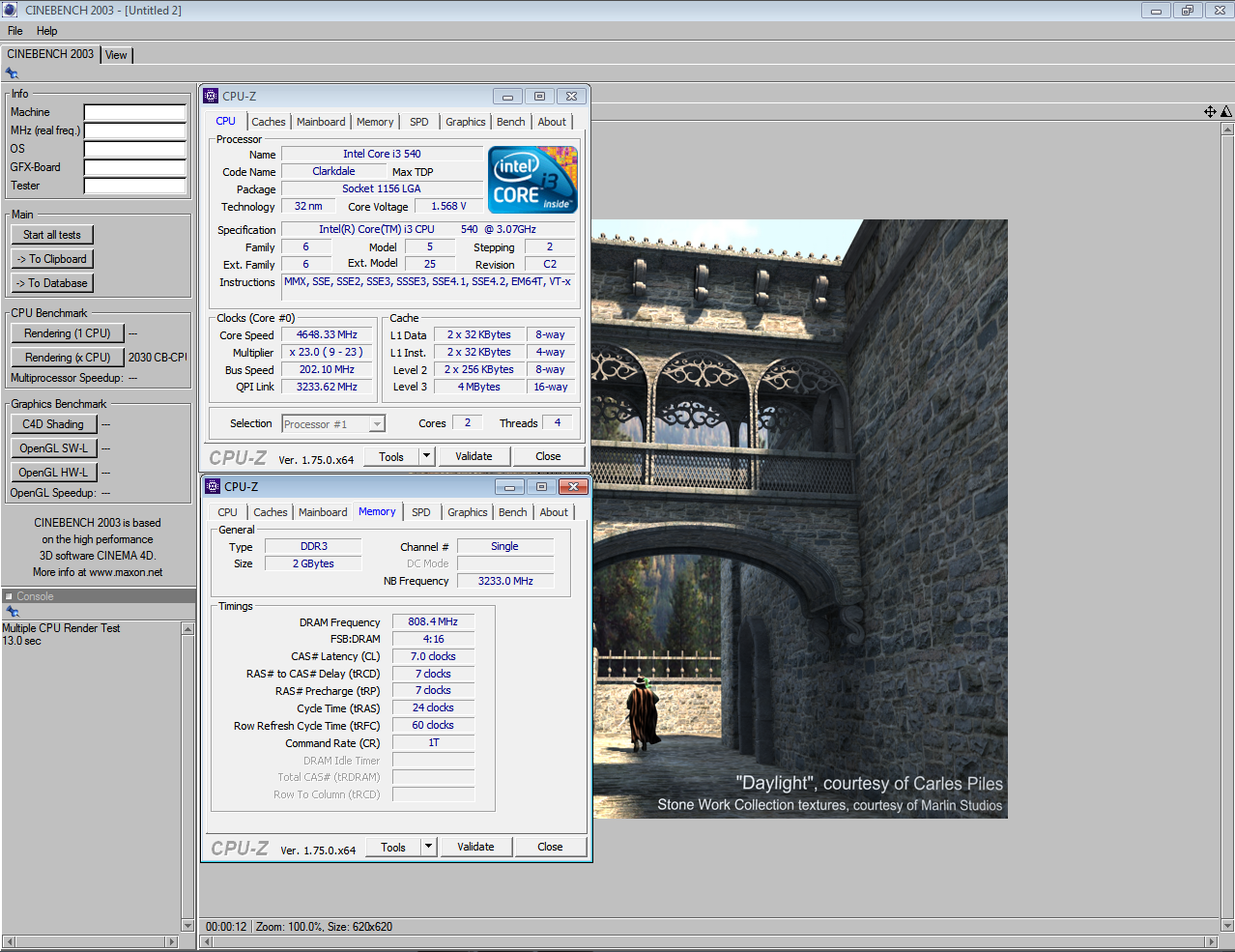Image resolution: width=1235 pixels, height=952 pixels.
Task: Open the Tools arrow menu in the upper CPU-Z window
Action: 426,456
